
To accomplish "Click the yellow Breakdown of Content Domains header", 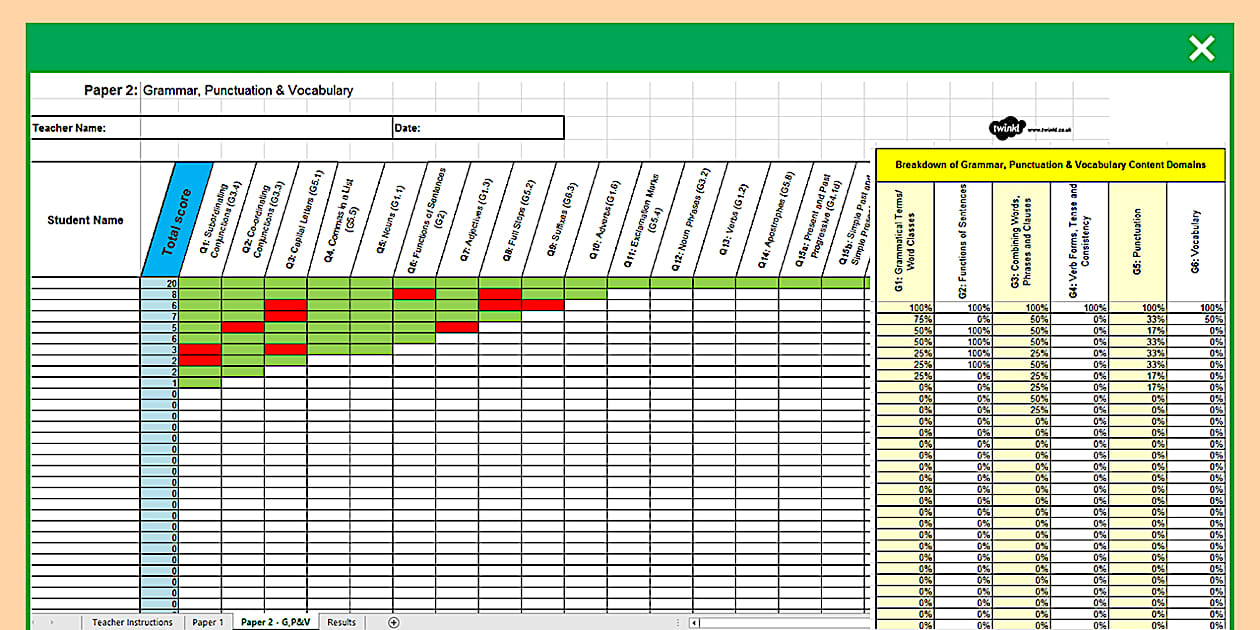I will tap(1050, 164).
